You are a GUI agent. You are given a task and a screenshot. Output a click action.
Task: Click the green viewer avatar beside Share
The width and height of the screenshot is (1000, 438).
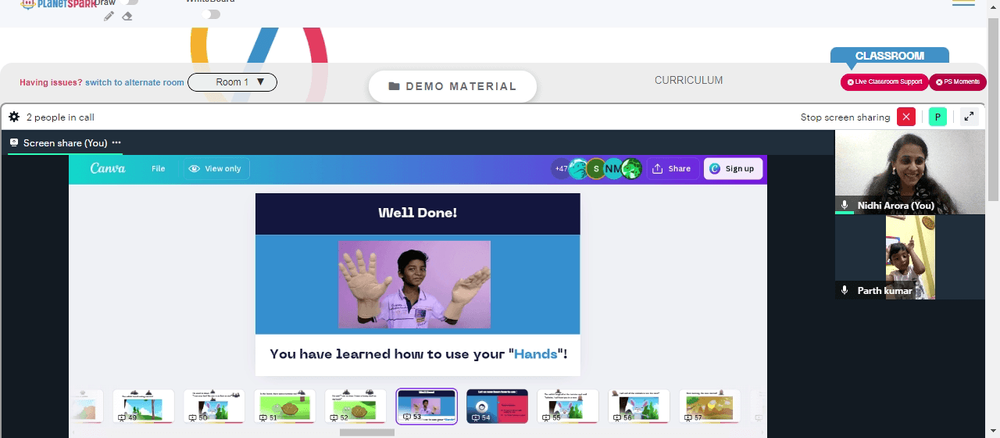click(631, 168)
